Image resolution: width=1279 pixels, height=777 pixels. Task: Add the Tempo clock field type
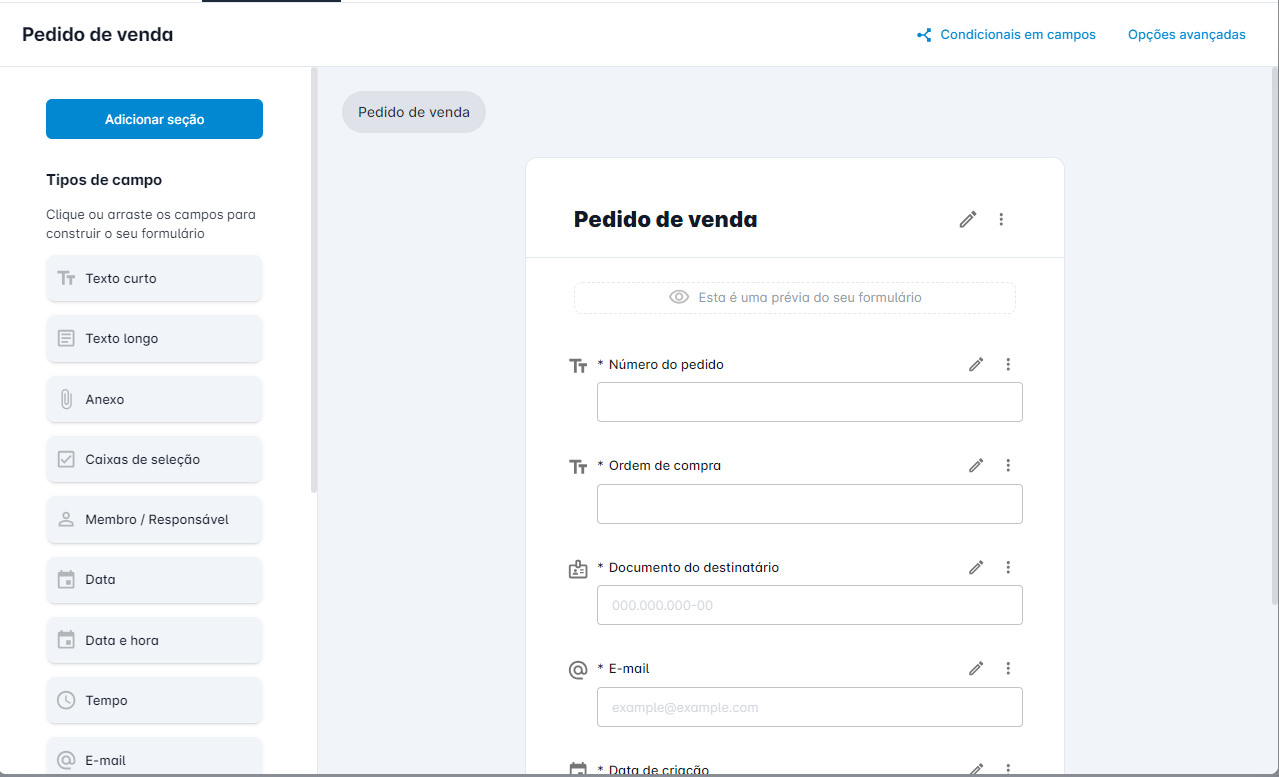pyautogui.click(x=154, y=700)
